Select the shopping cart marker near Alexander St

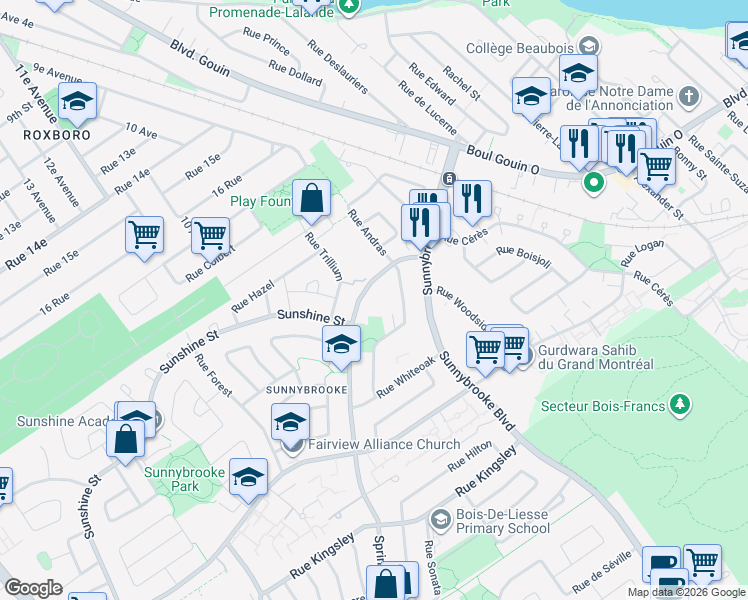pos(656,168)
